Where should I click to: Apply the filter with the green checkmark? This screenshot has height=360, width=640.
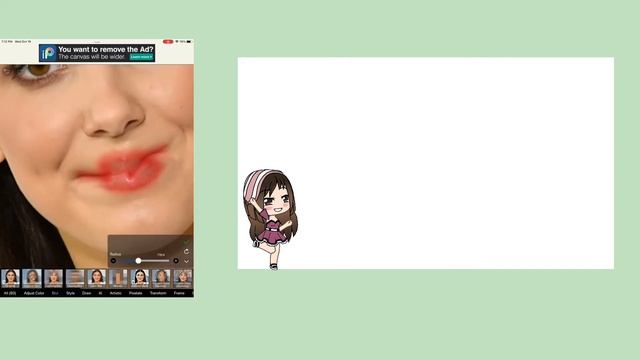point(186,242)
